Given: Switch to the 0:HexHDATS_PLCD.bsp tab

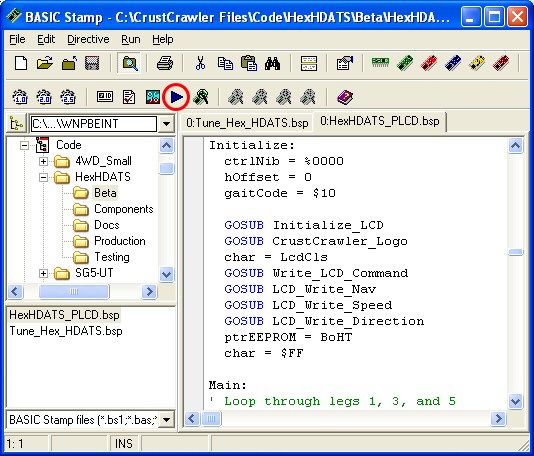Looking at the screenshot, I should (379, 121).
